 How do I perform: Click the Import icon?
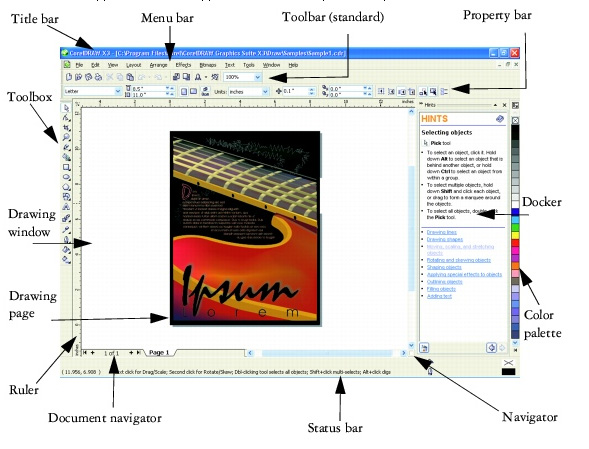[176, 77]
